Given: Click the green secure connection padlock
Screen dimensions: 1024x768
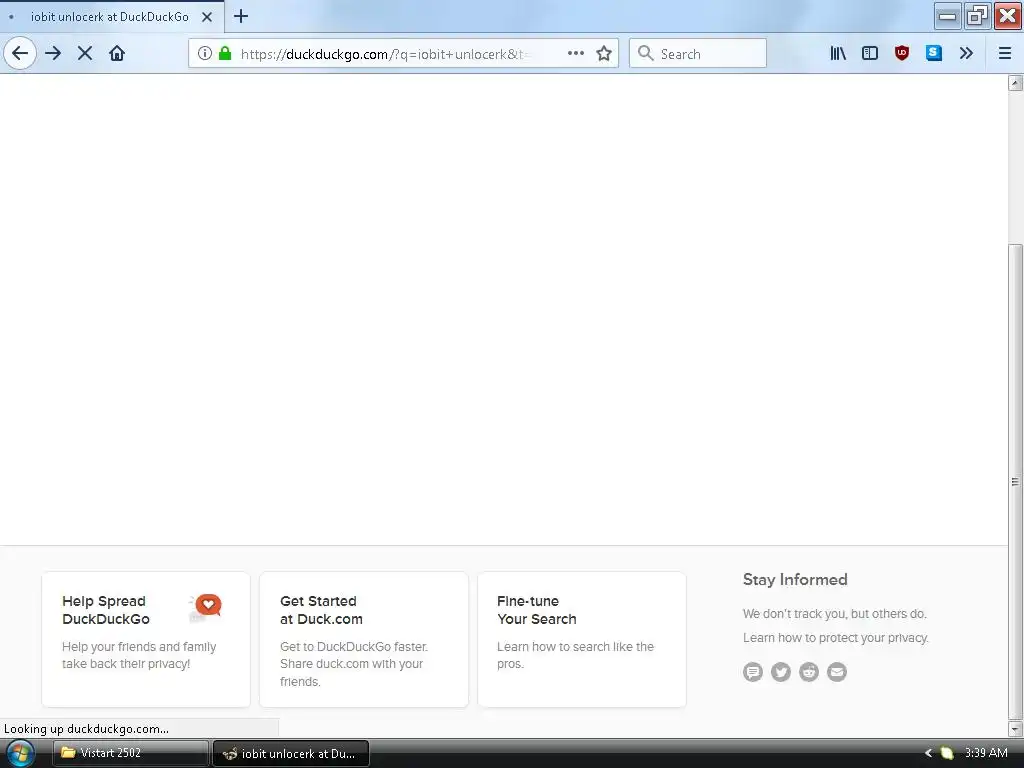Looking at the screenshot, I should tap(225, 53).
